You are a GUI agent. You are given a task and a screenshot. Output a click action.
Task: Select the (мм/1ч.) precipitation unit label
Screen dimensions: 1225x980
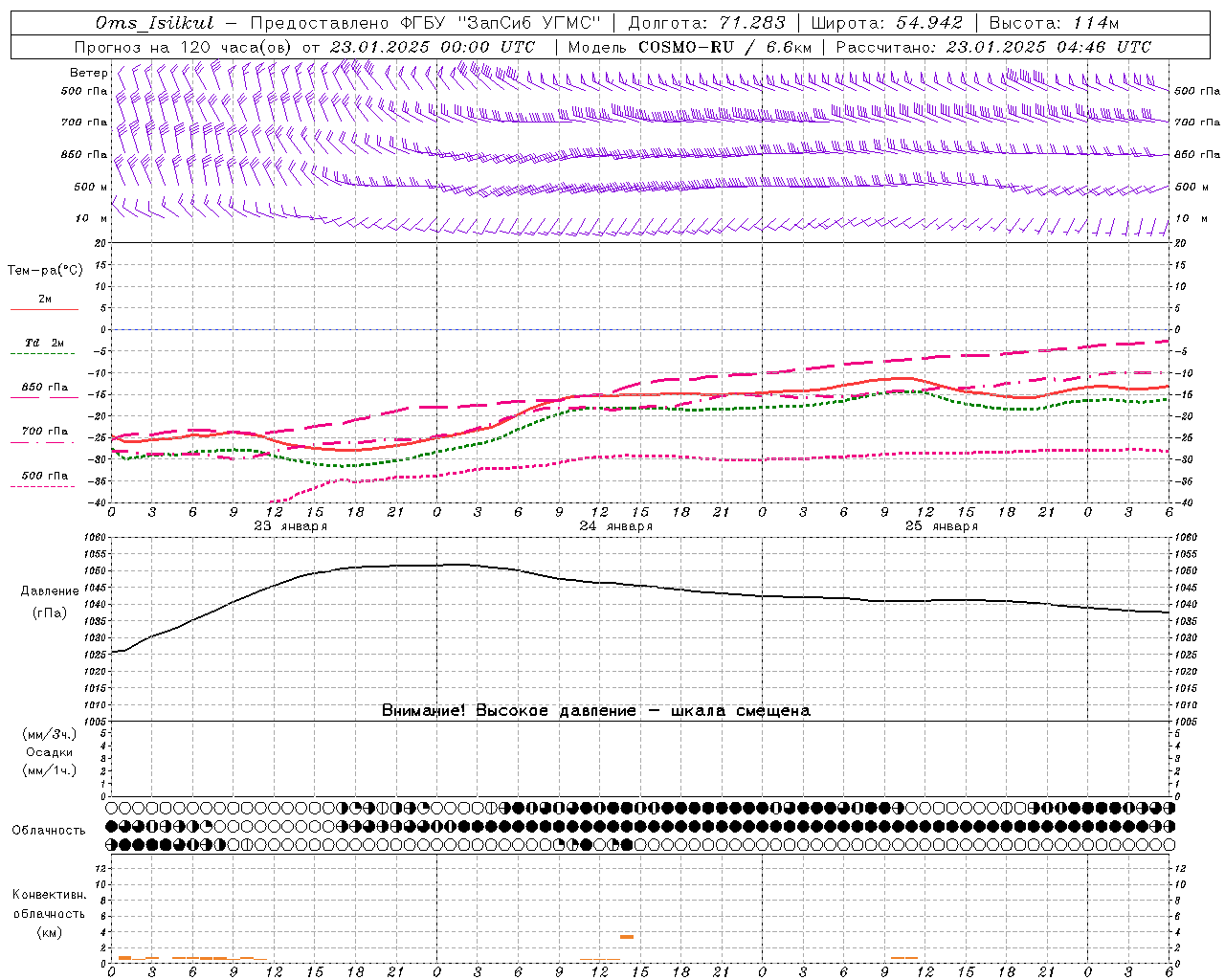[50, 770]
